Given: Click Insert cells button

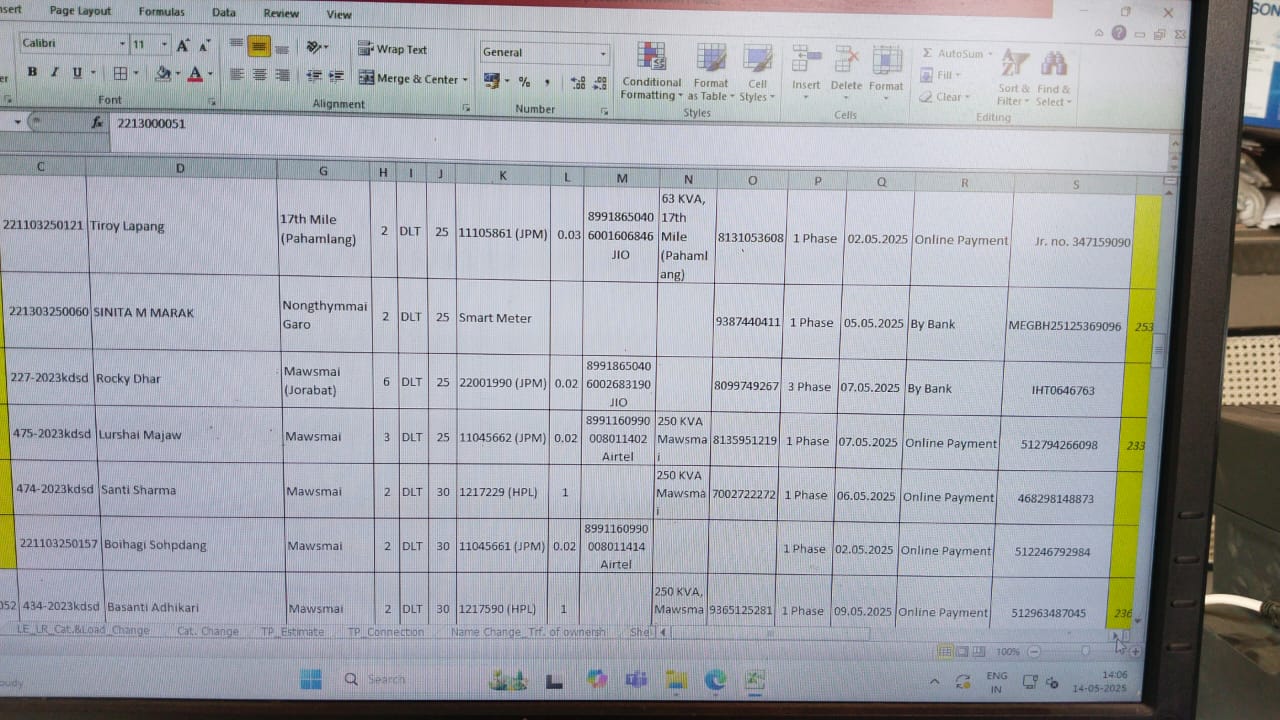Looking at the screenshot, I should [x=806, y=70].
